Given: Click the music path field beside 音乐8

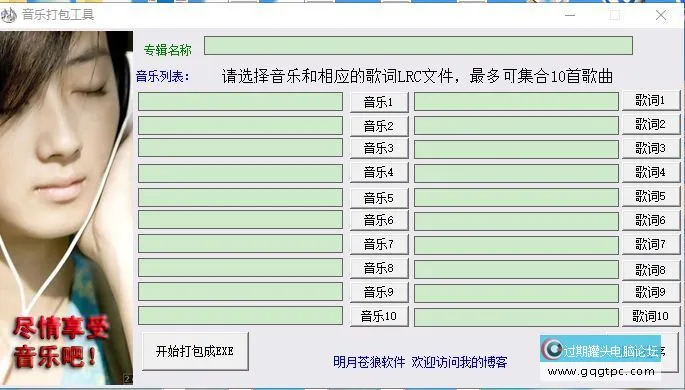Looking at the screenshot, I should coord(240,268).
